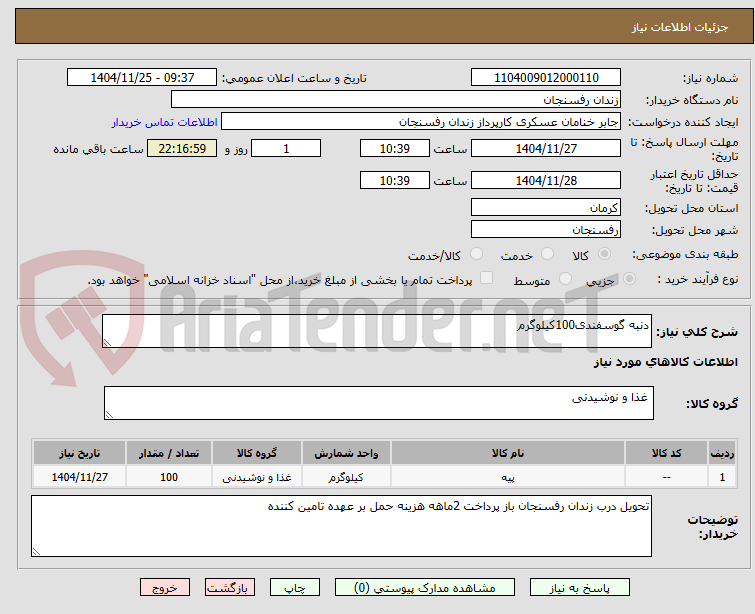Open مشاهده مدارک پیوستی (0) button
Viewport: 755px width, 614px height.
pyautogui.click(x=425, y=588)
